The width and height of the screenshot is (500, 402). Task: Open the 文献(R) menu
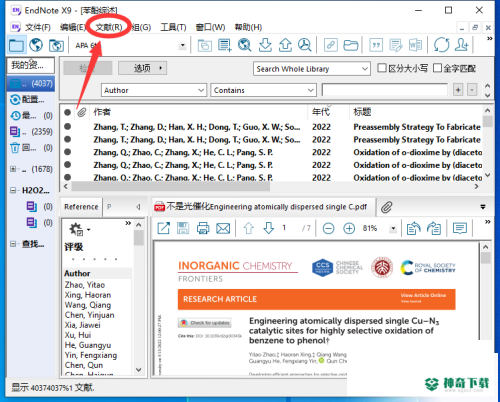coord(109,27)
